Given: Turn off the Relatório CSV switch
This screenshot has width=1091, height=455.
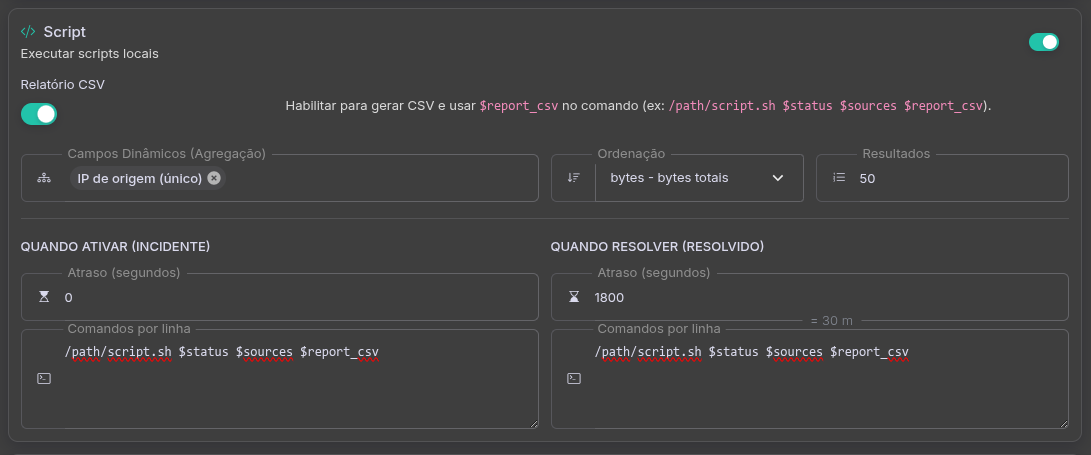Looking at the screenshot, I should [x=39, y=114].
